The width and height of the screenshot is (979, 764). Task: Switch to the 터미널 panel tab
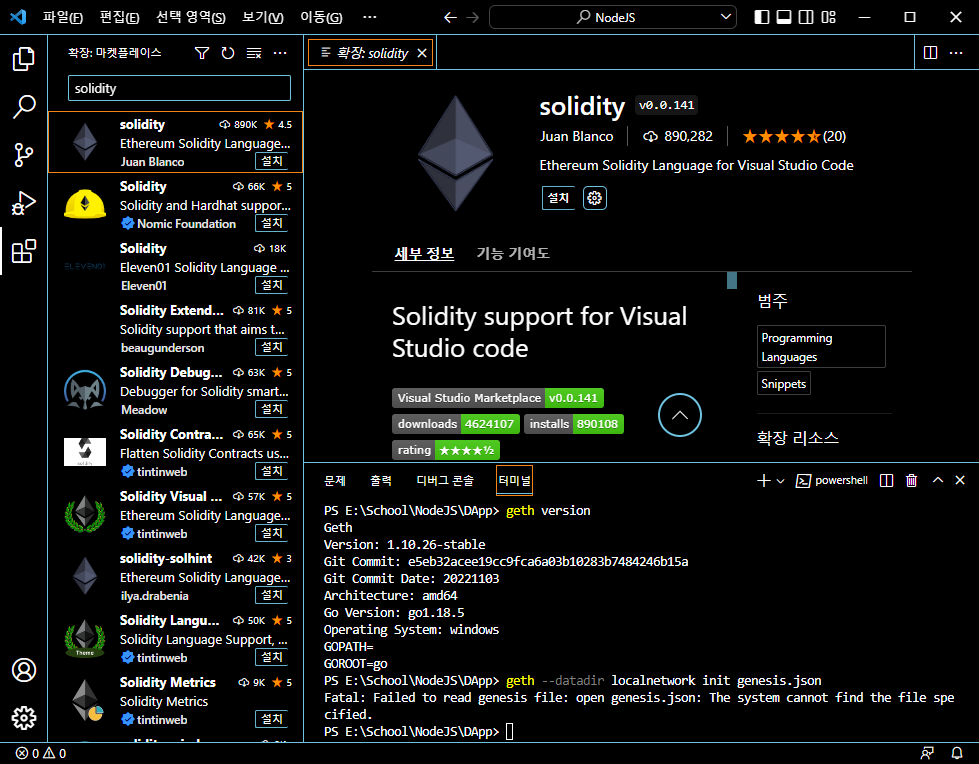coord(514,481)
